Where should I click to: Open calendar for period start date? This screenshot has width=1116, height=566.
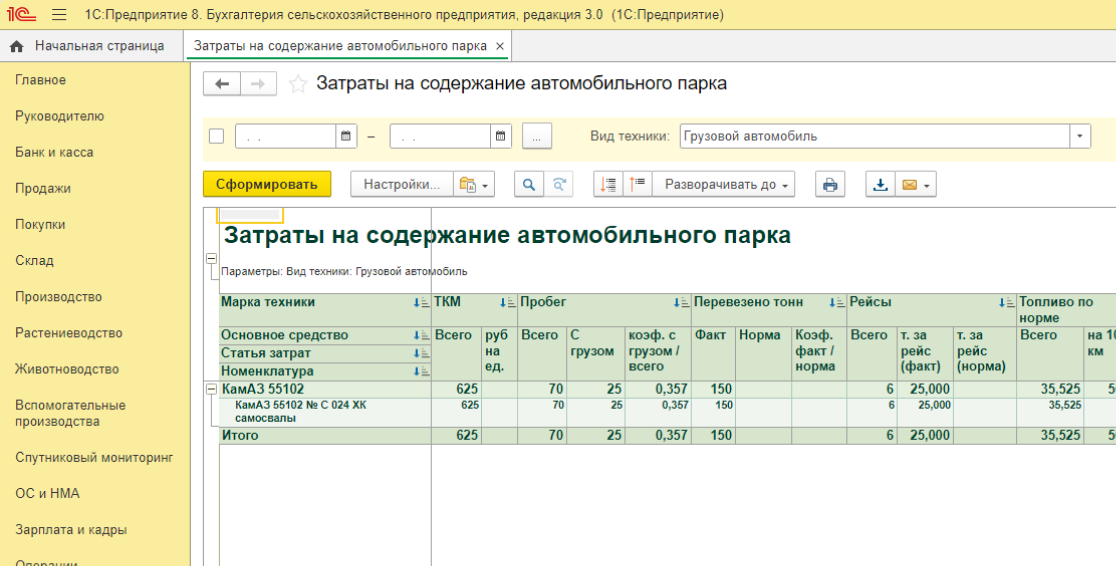point(346,136)
